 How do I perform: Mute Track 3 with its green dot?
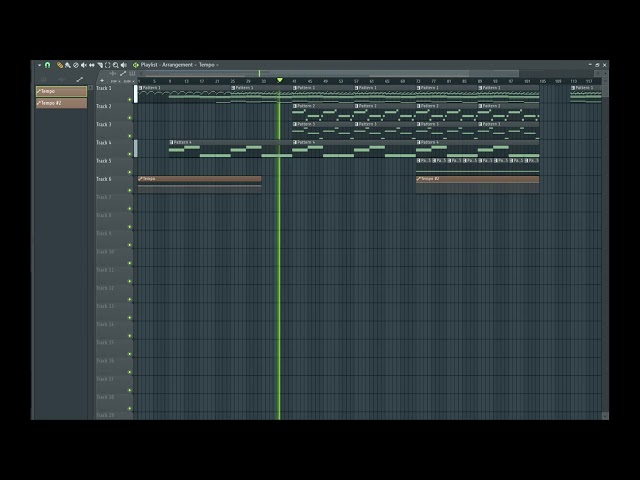point(130,136)
